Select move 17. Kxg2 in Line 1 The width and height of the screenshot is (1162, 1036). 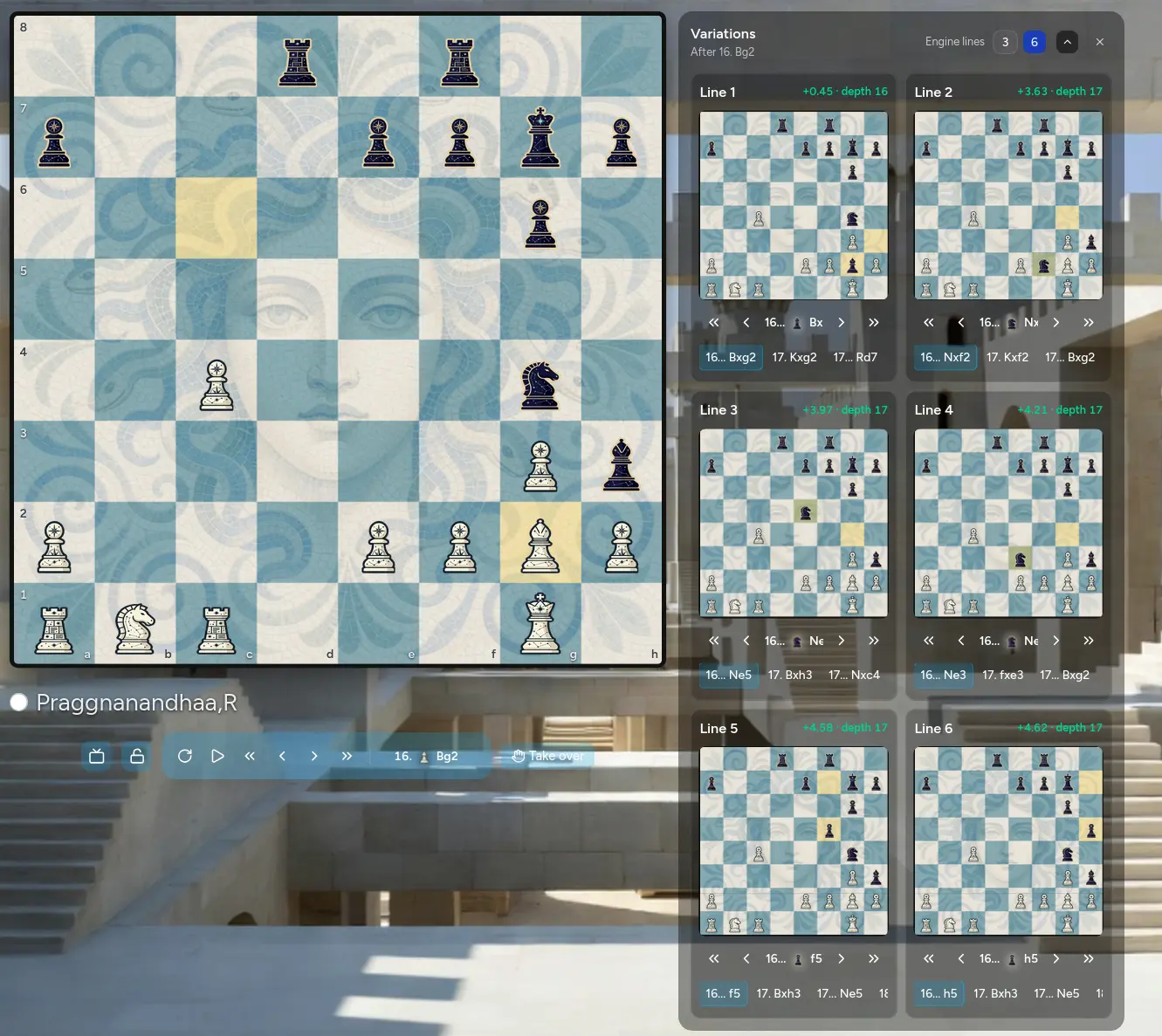click(794, 357)
